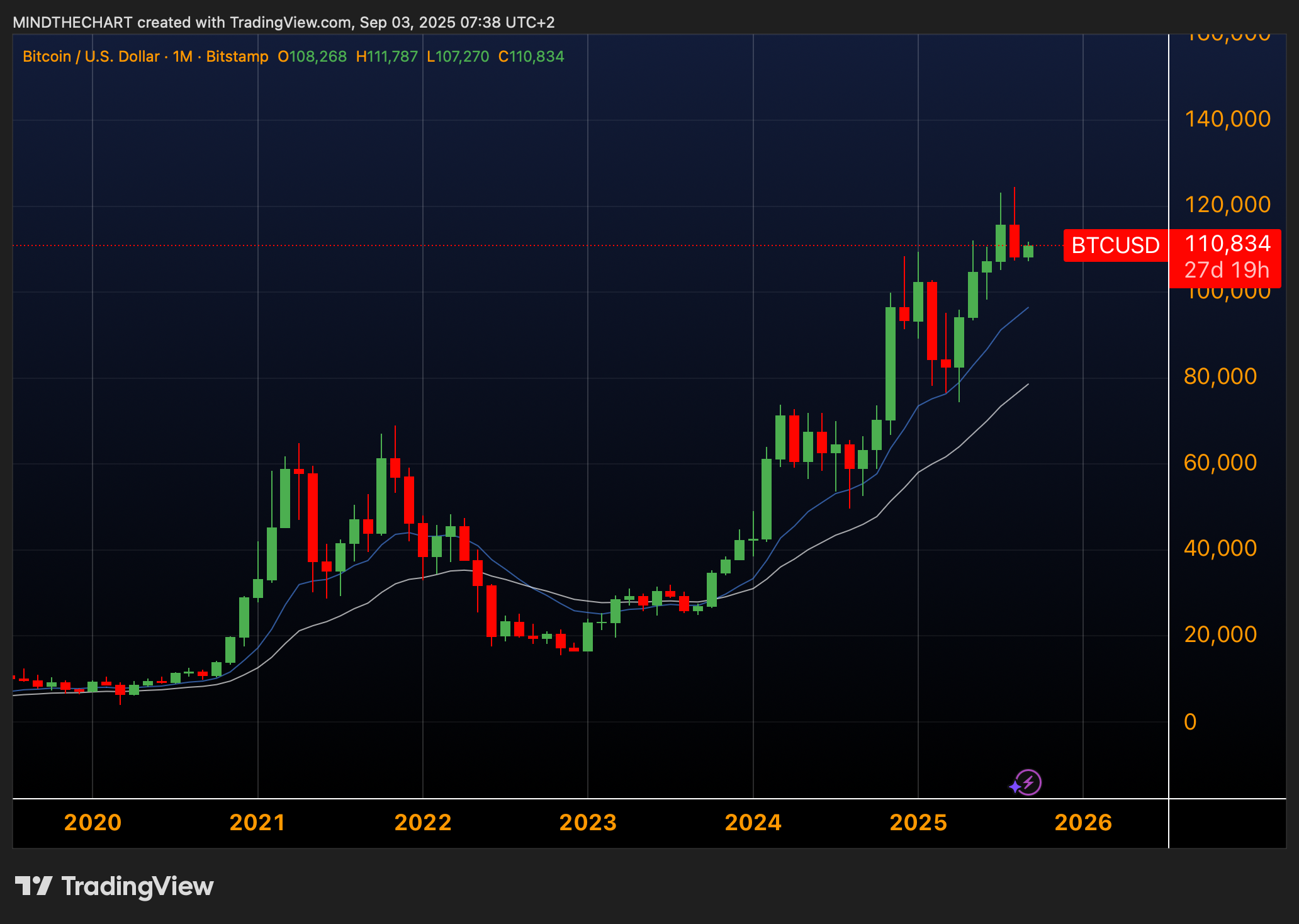
Task: Click the 110,834 current price tag
Action: pyautogui.click(x=1227, y=244)
